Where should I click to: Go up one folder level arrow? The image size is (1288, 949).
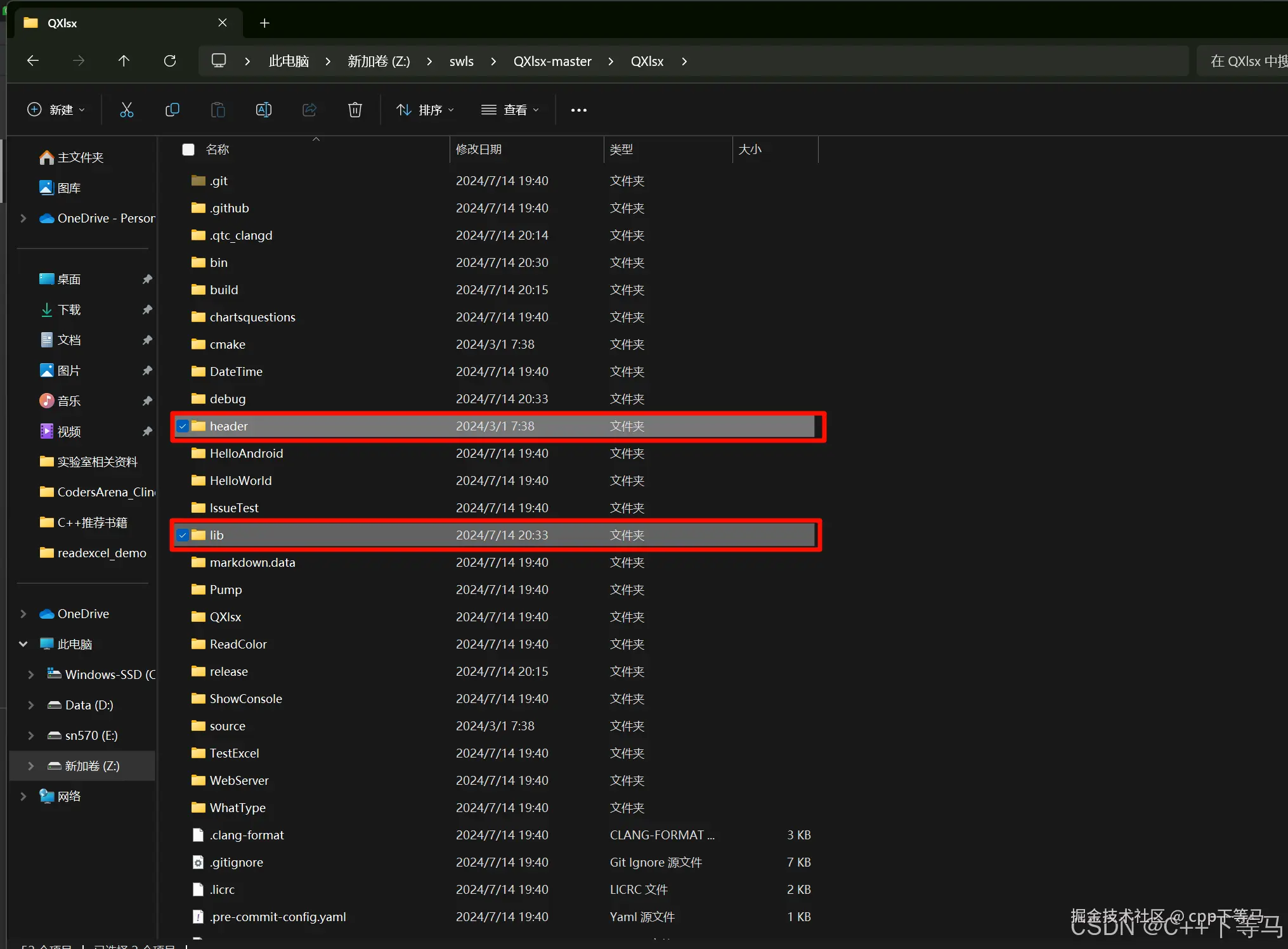click(124, 61)
